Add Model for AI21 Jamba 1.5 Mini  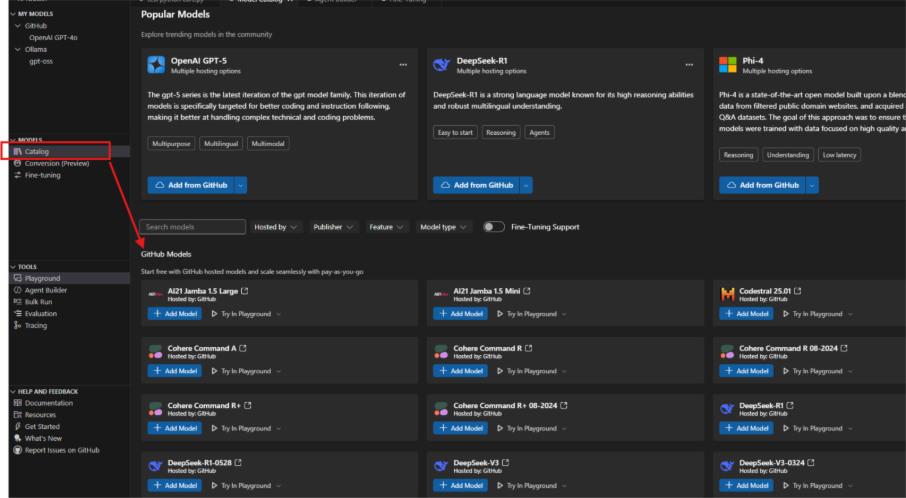pos(461,314)
